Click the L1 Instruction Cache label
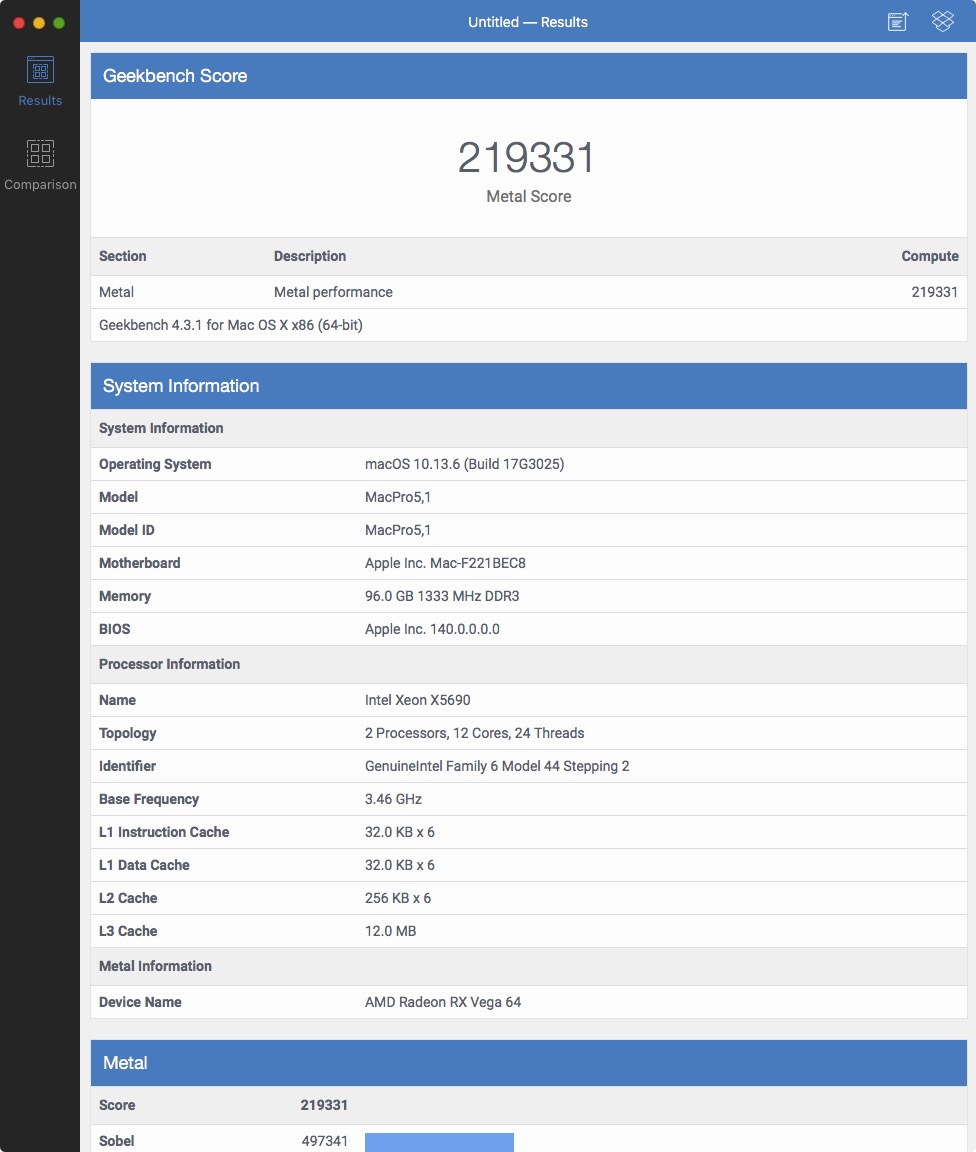 [x=164, y=832]
